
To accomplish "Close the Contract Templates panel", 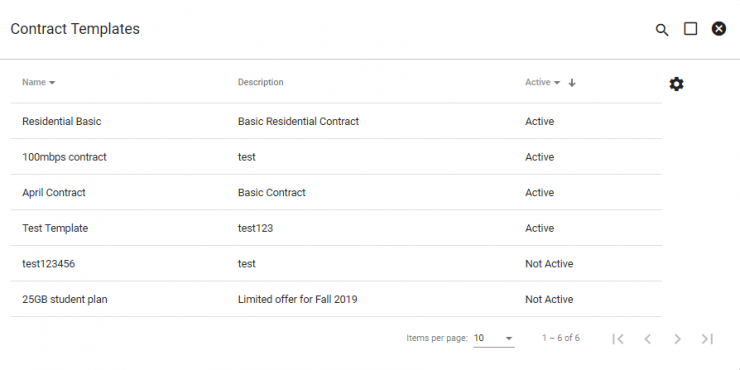I will click(719, 29).
